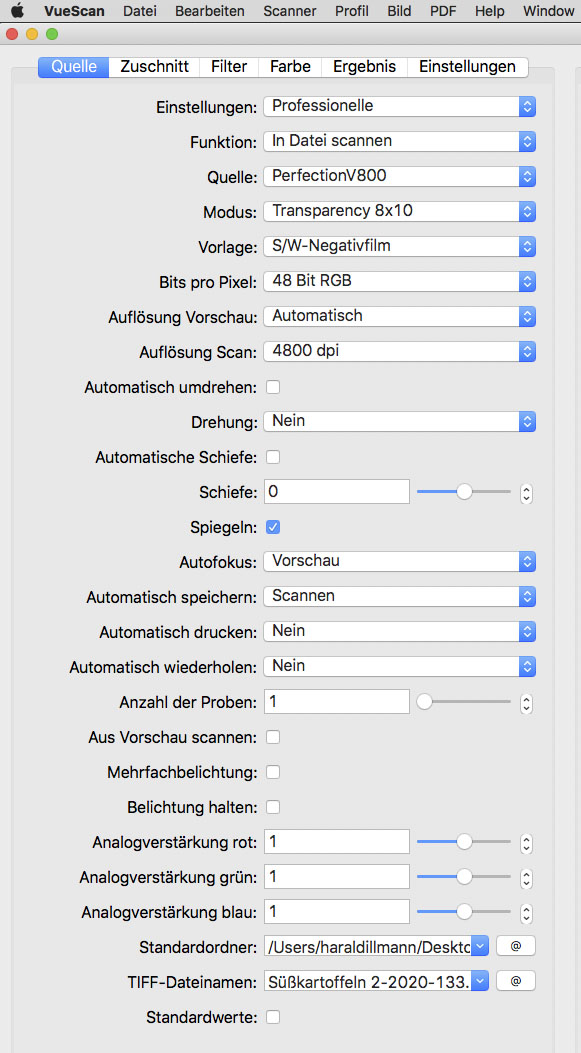This screenshot has height=1053, width=581.
Task: Switch to the Farbe tab
Action: click(290, 67)
